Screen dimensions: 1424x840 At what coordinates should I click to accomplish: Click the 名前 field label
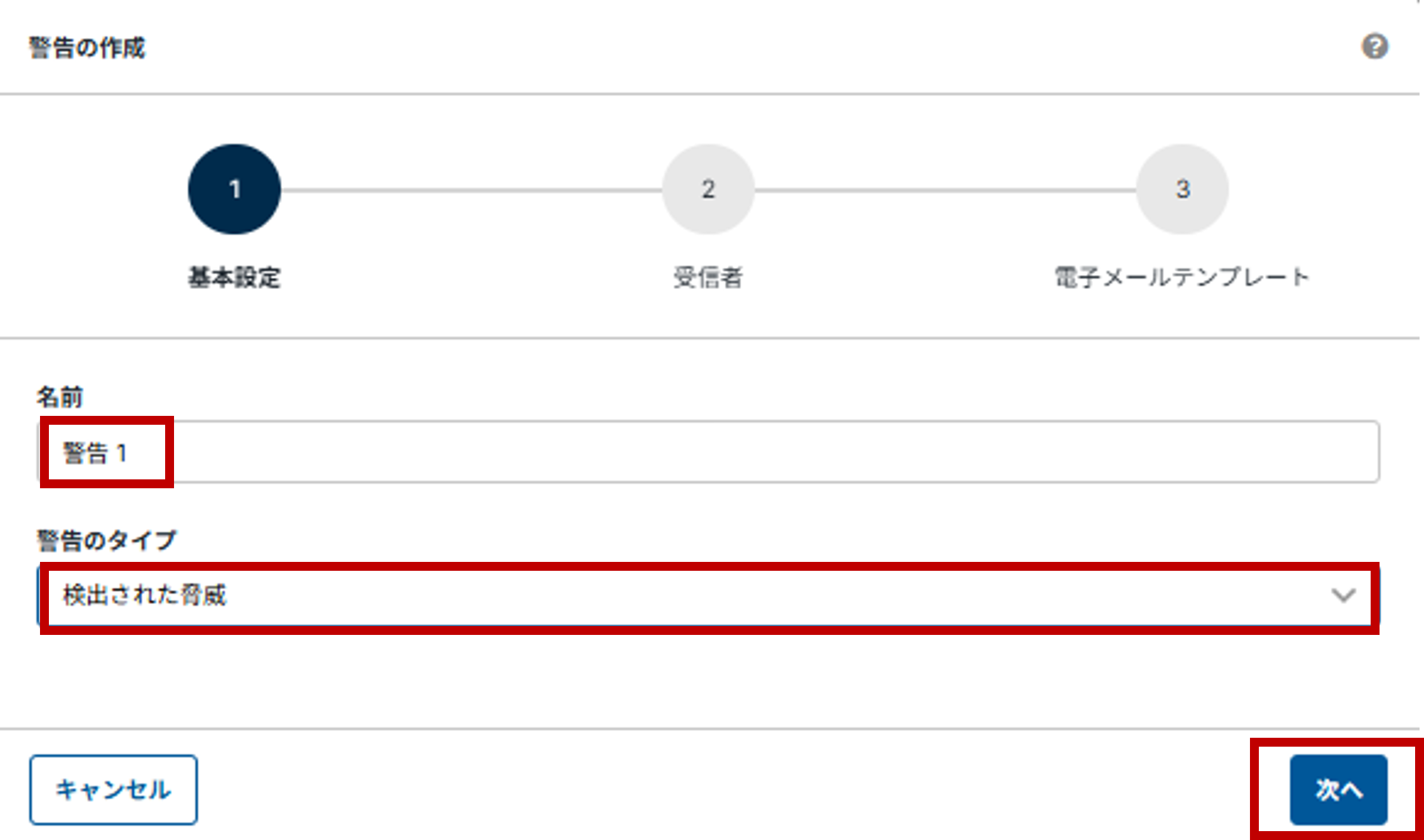click(x=60, y=397)
